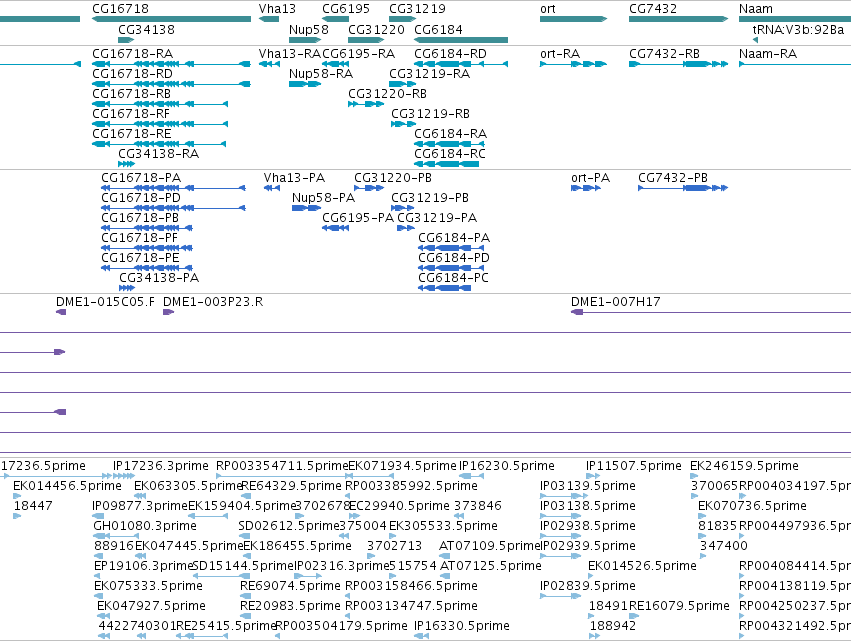Open EST EK014526.5prime label
The image size is (851, 641).
click(643, 566)
